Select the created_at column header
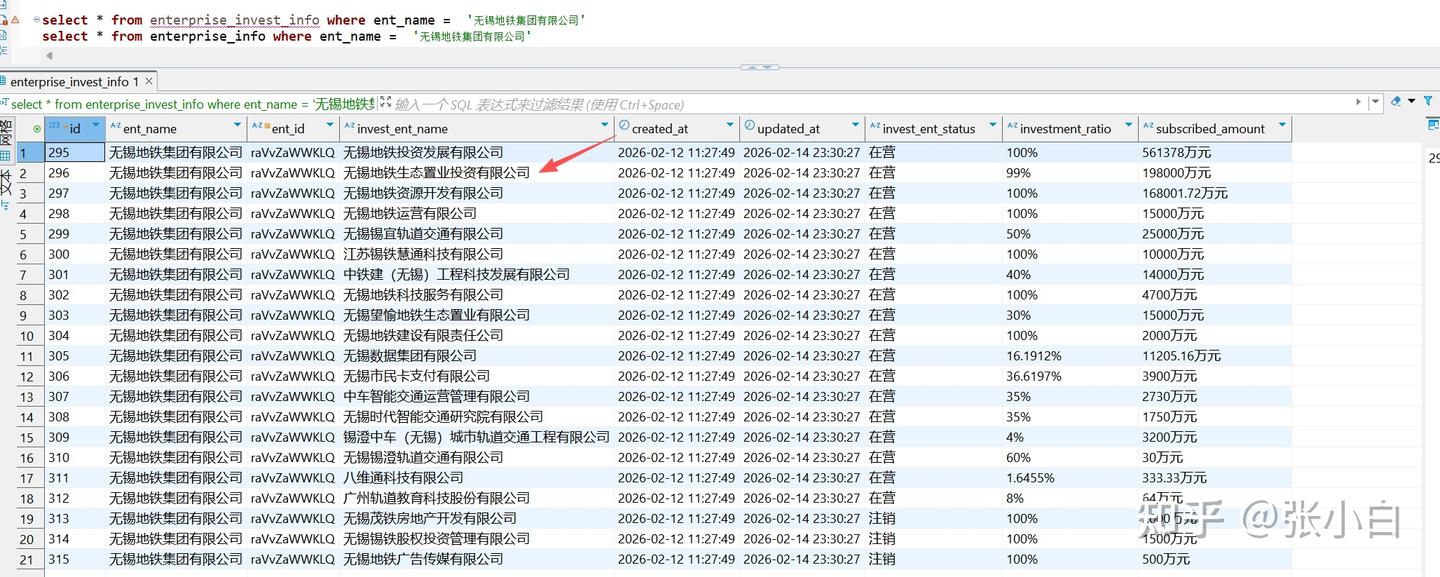Screen dimensions: 1440x577 [x=677, y=128]
